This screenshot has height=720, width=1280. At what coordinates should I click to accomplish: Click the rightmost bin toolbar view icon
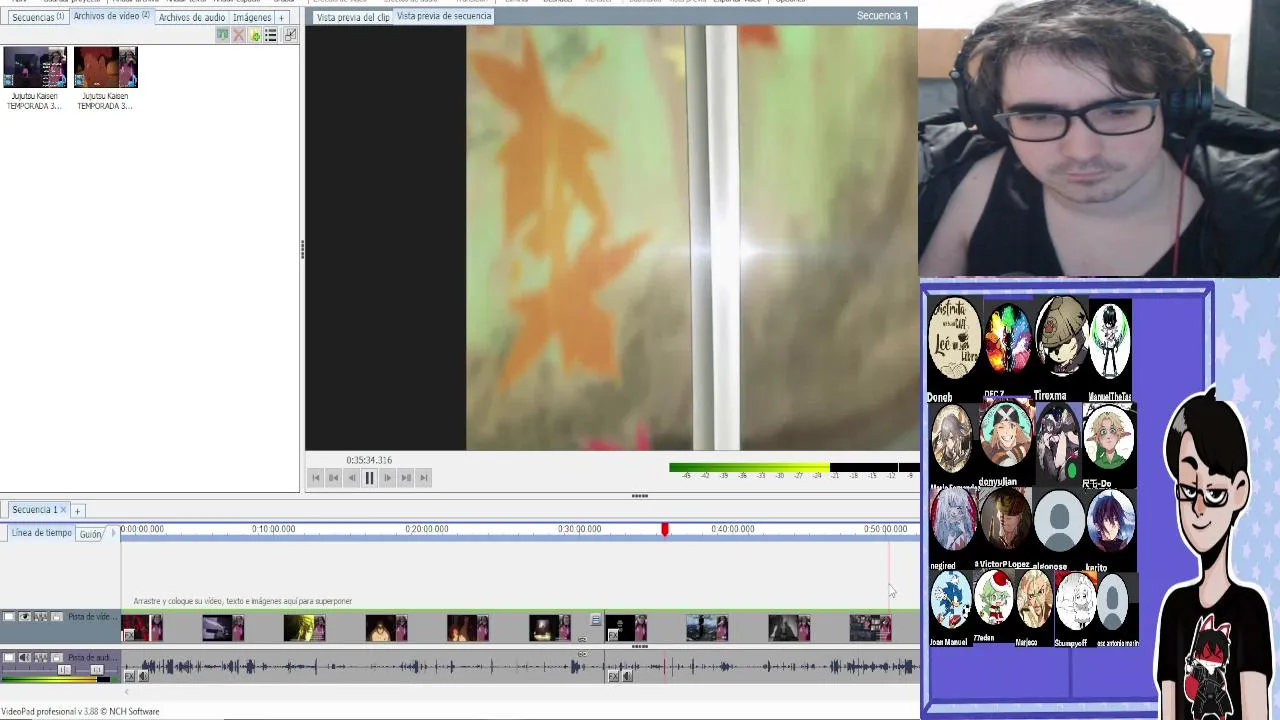pyautogui.click(x=290, y=35)
